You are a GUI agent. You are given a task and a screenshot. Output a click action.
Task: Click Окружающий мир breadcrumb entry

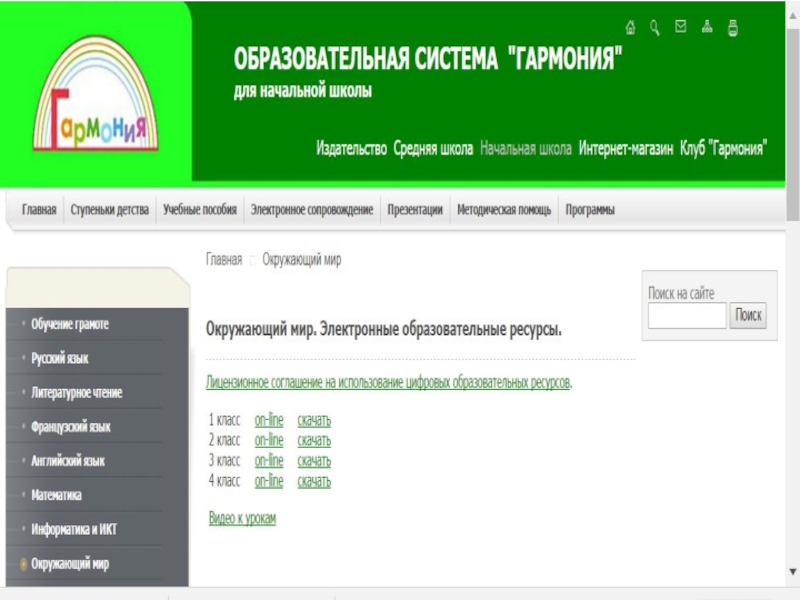(302, 260)
